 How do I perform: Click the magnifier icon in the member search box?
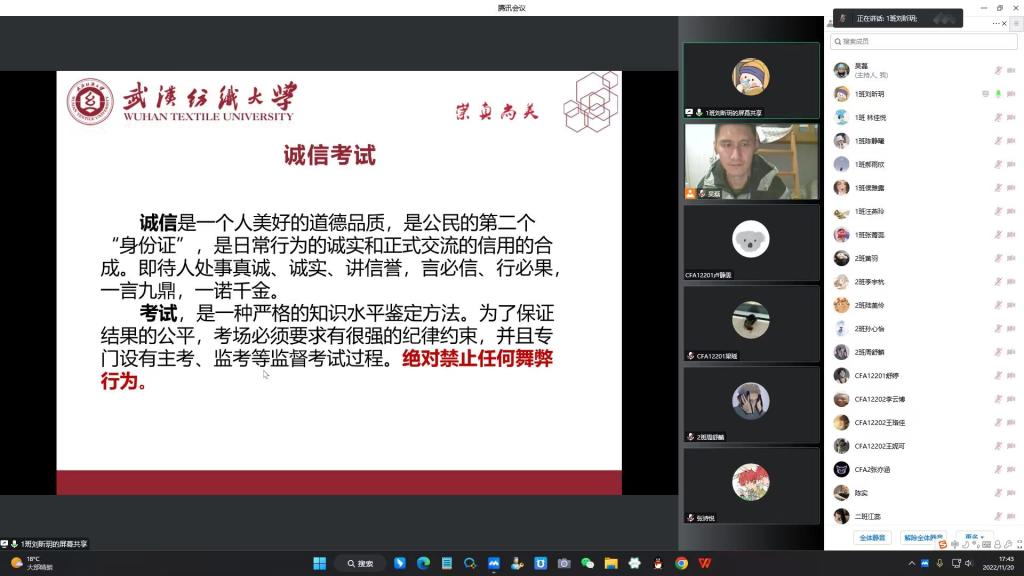click(838, 42)
